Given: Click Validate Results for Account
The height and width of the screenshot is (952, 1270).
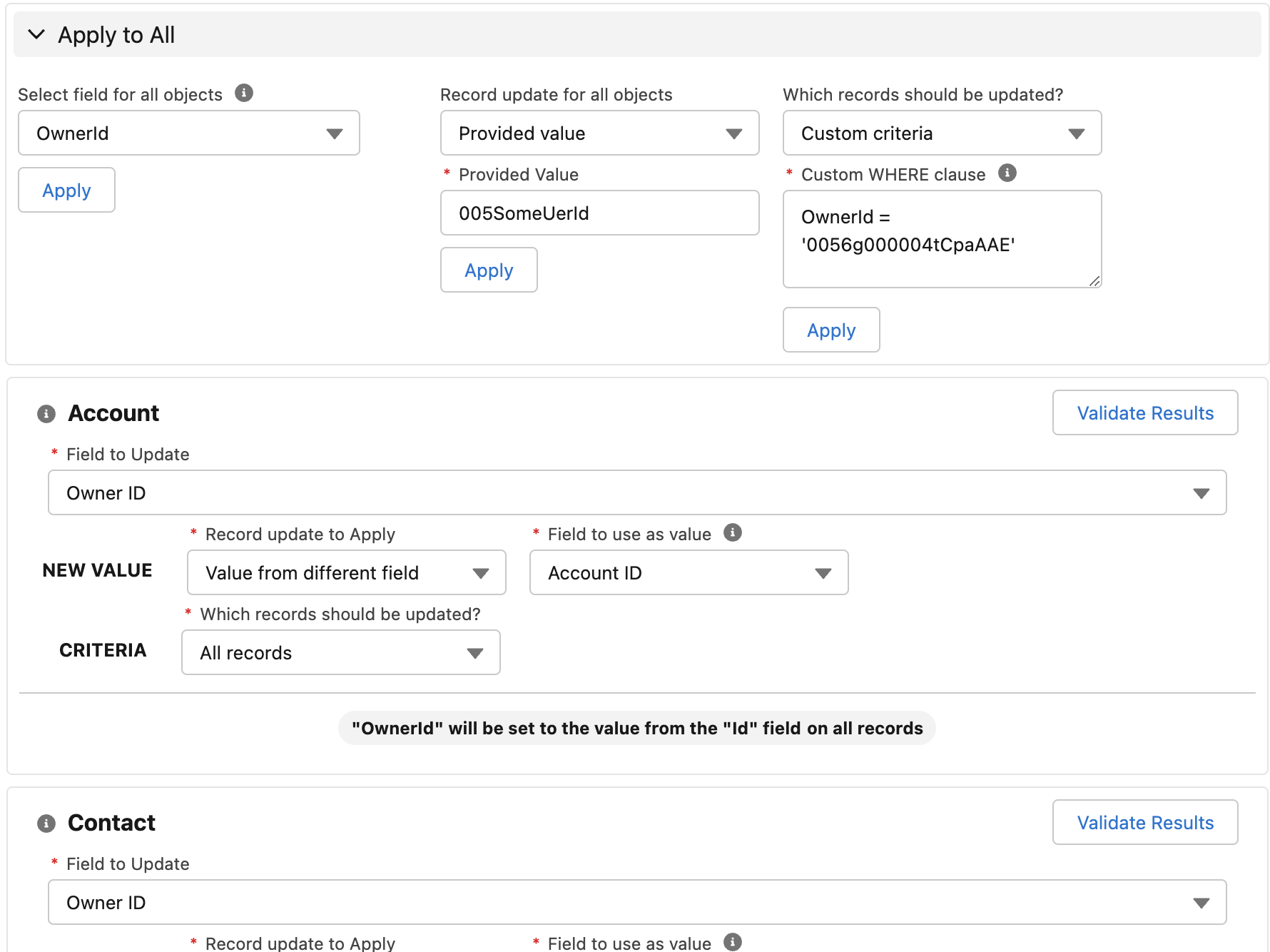Looking at the screenshot, I should [x=1144, y=413].
